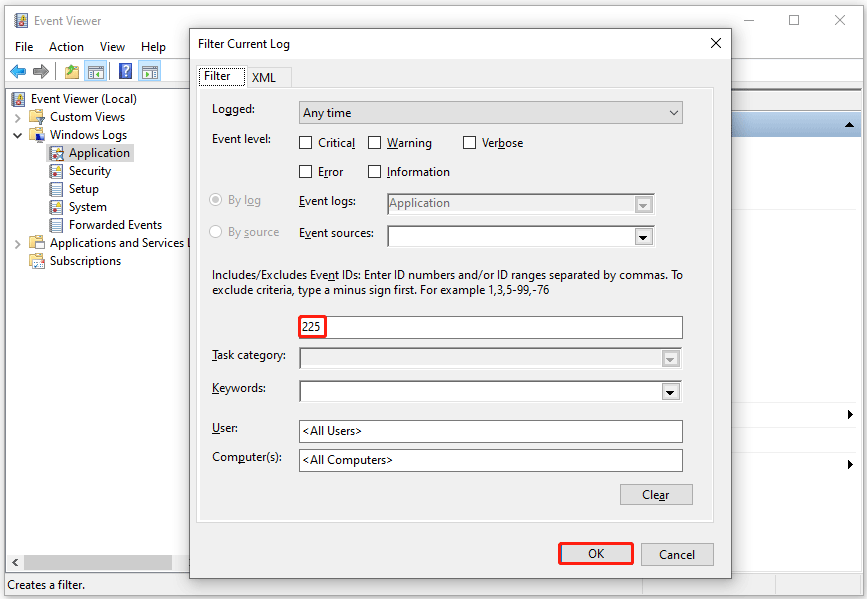Image resolution: width=867 pixels, height=599 pixels.
Task: Click the Application log icon in tree
Action: point(56,153)
